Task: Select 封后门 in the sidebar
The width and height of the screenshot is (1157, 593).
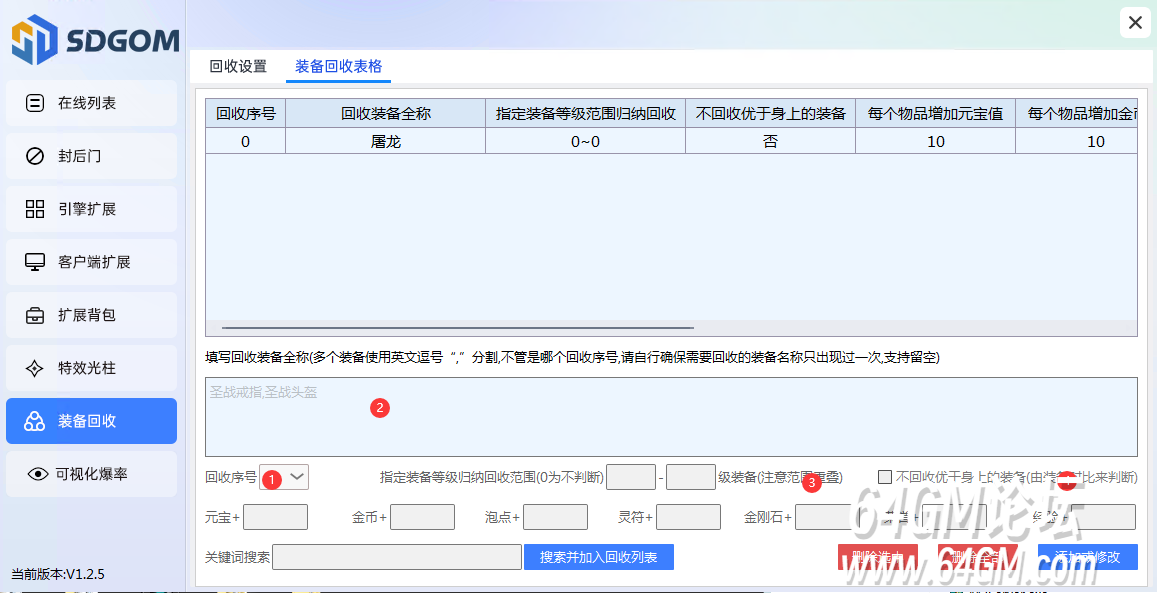Action: tap(91, 156)
